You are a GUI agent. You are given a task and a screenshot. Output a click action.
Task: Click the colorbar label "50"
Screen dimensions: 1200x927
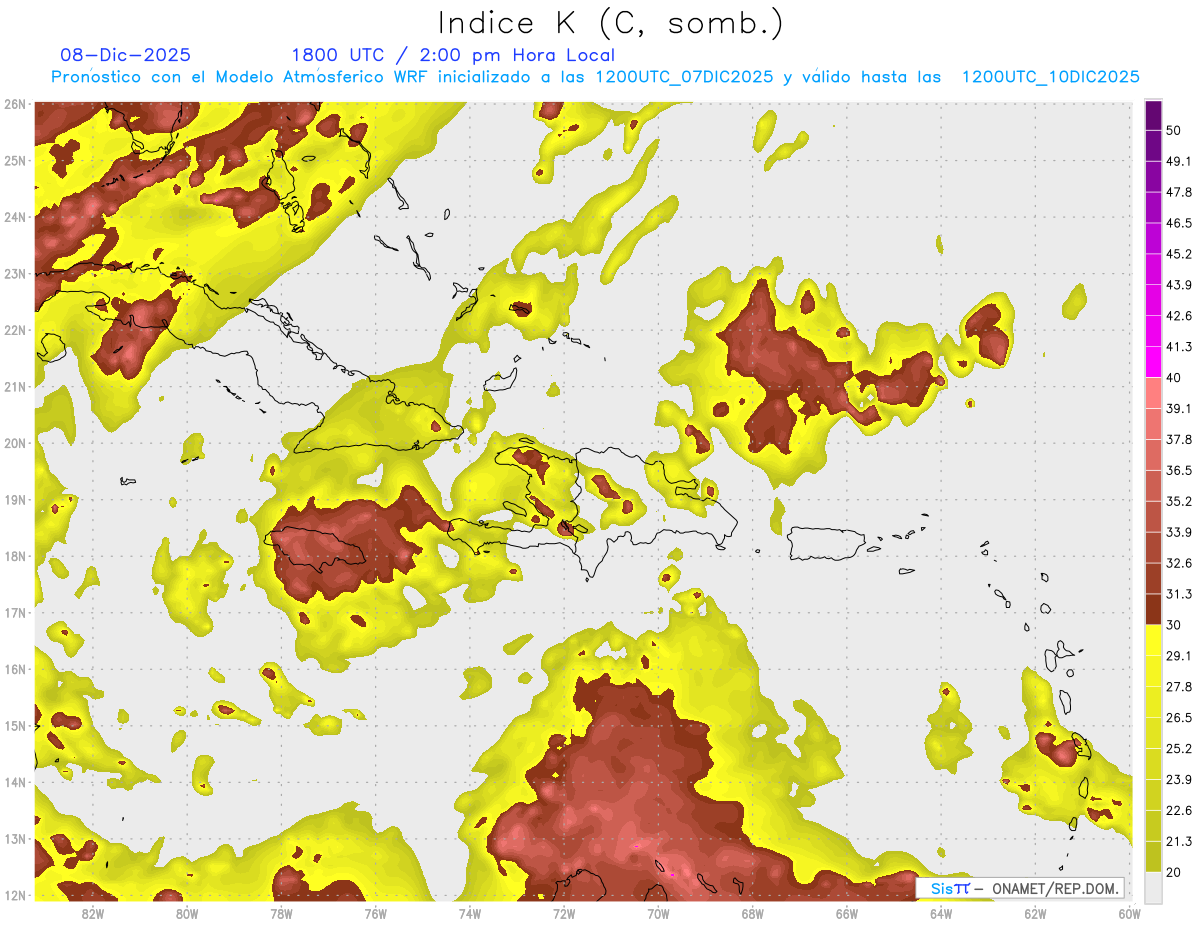(1174, 130)
